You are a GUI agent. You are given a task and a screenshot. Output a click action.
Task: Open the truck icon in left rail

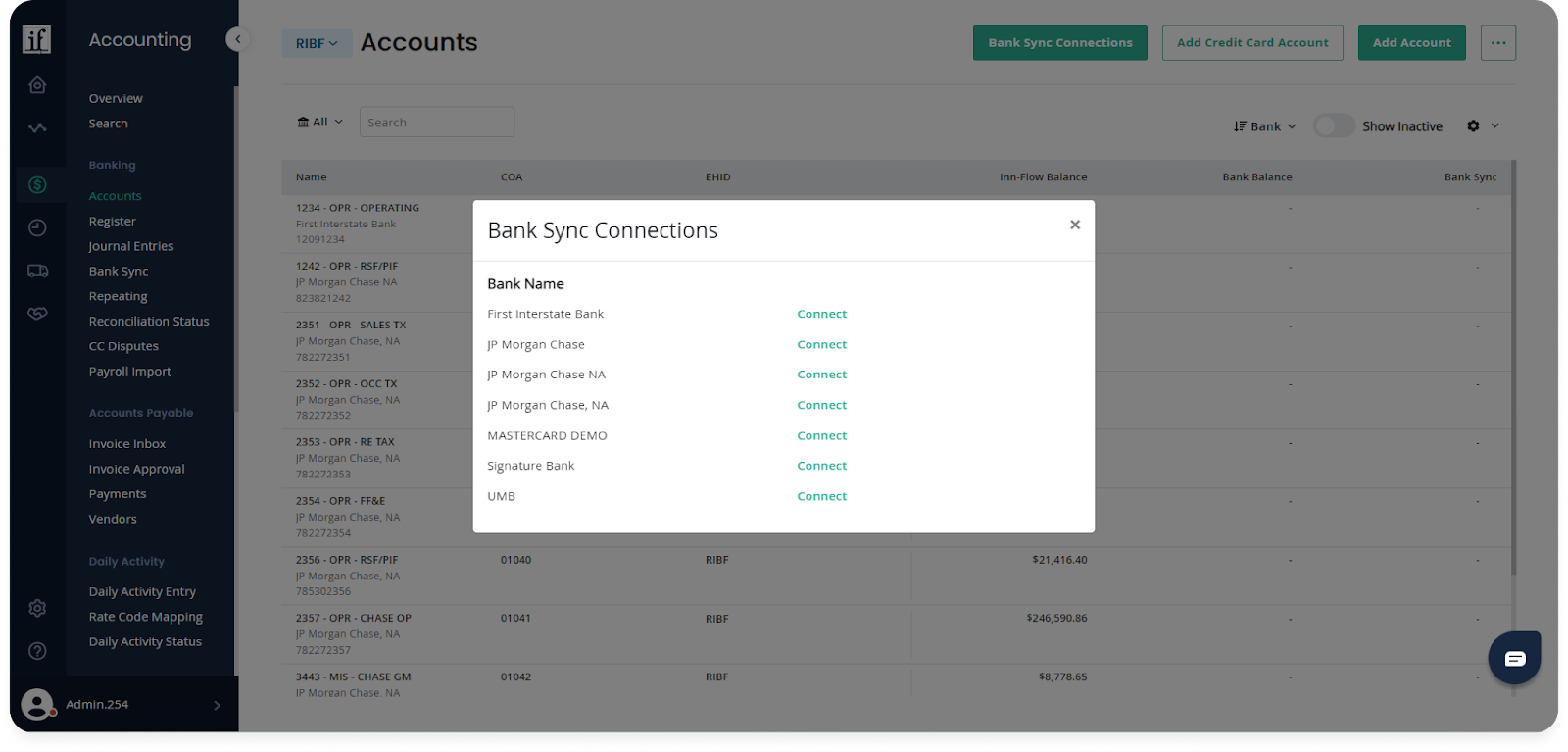coord(37,271)
